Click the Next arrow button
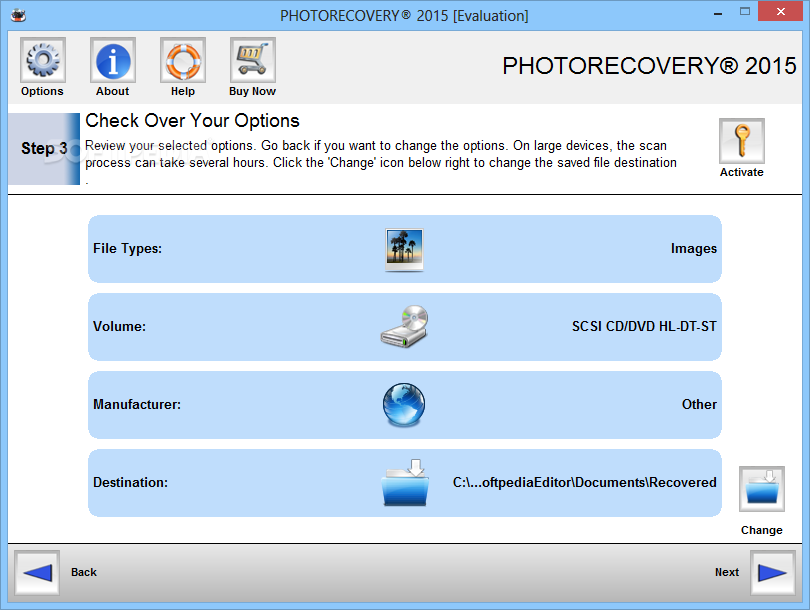The width and height of the screenshot is (810, 610). pos(772,573)
